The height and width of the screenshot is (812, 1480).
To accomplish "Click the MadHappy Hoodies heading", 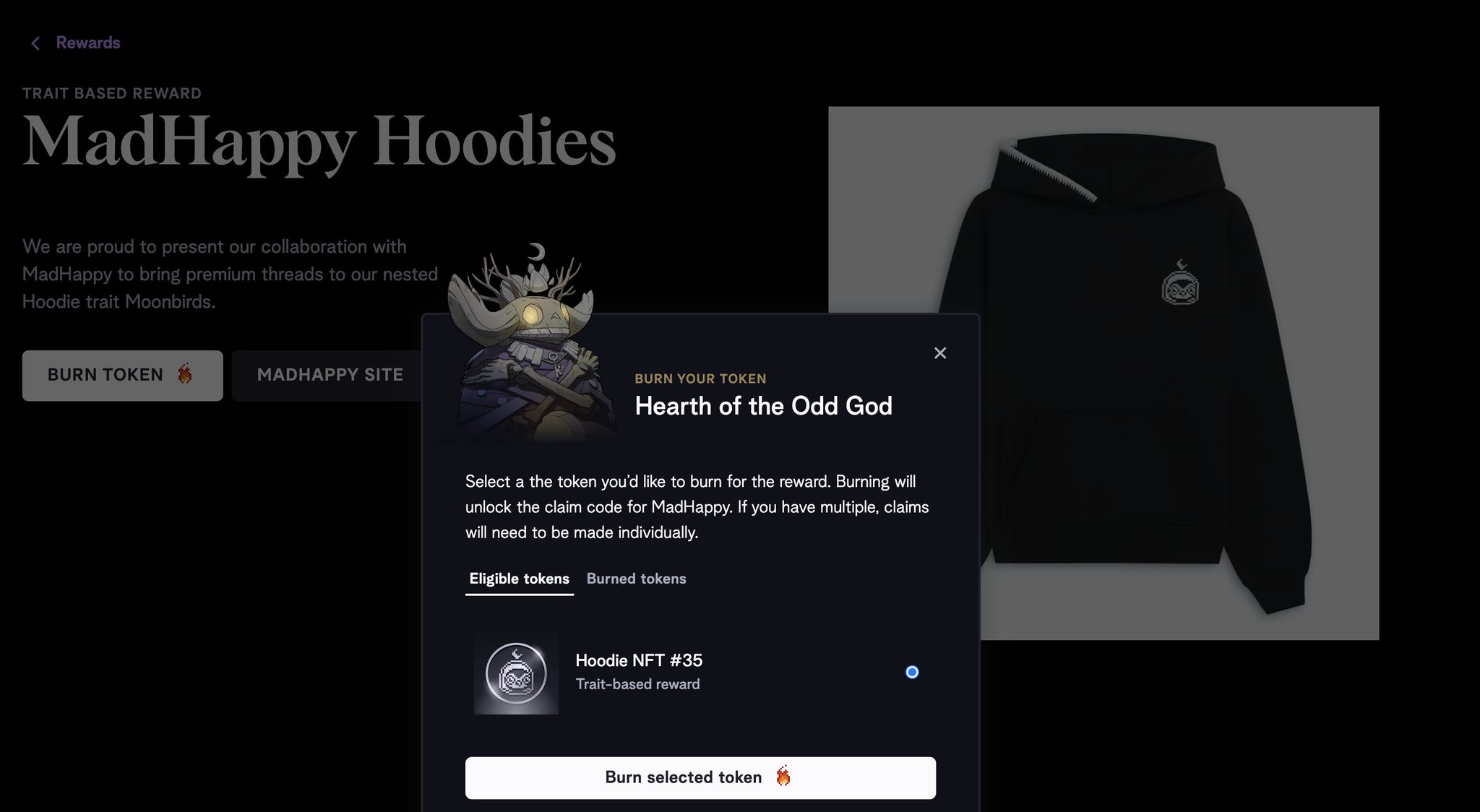I will click(x=319, y=142).
